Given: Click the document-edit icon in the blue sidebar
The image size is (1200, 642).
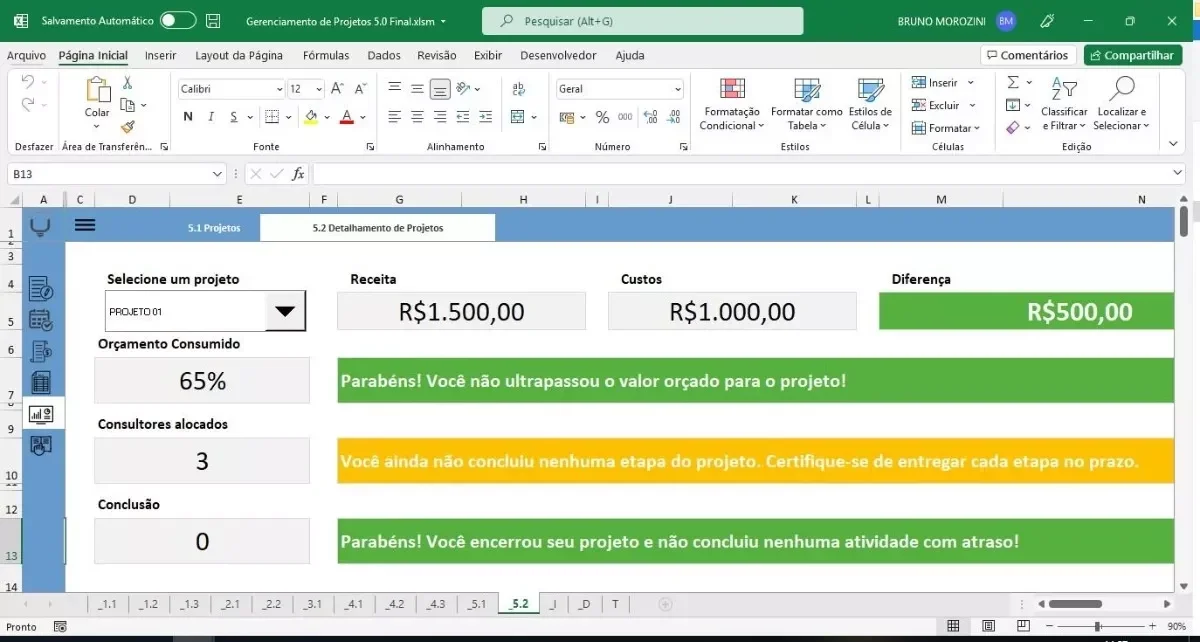Looking at the screenshot, I should [x=41, y=290].
